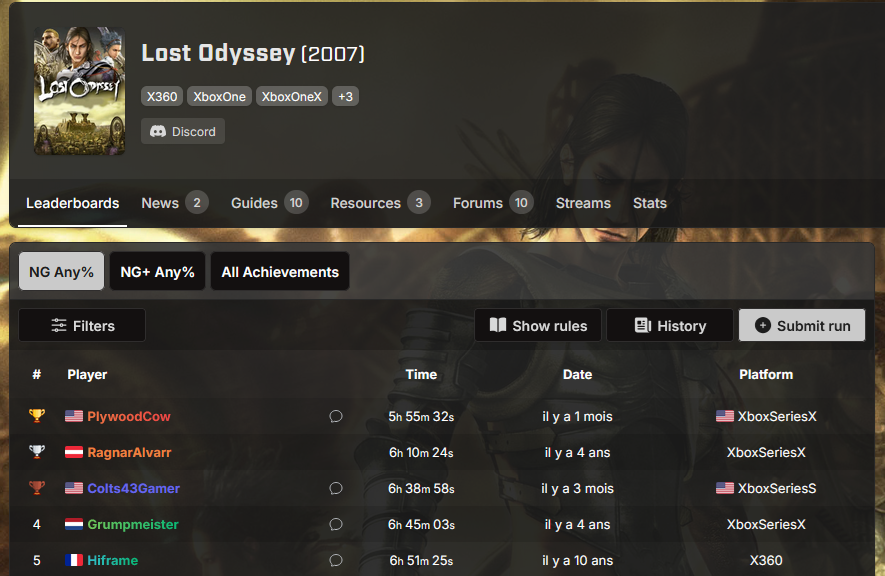
Task: Open the Lost Odyssey cover art image
Action: (80, 91)
